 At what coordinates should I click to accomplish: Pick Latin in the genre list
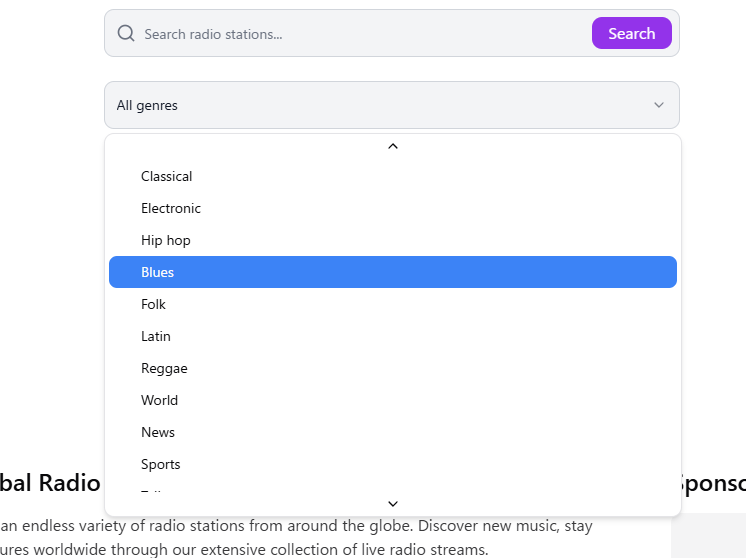393,336
